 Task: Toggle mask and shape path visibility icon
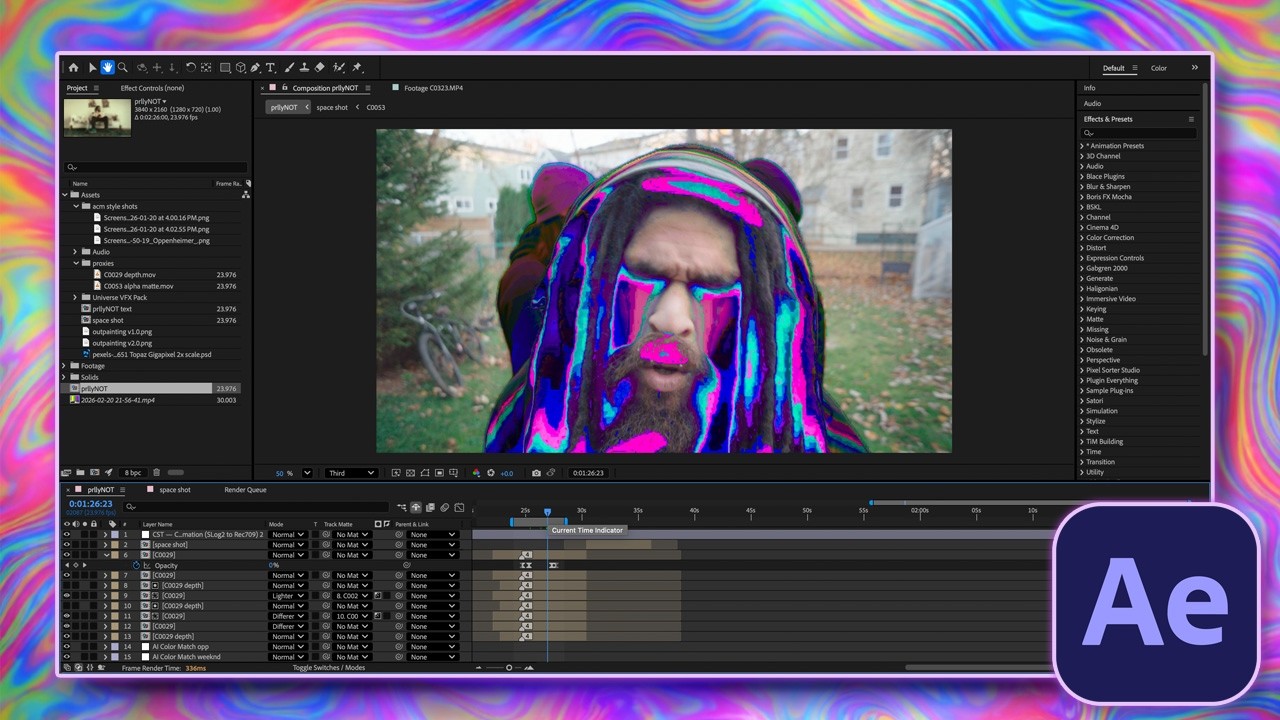tap(425, 473)
